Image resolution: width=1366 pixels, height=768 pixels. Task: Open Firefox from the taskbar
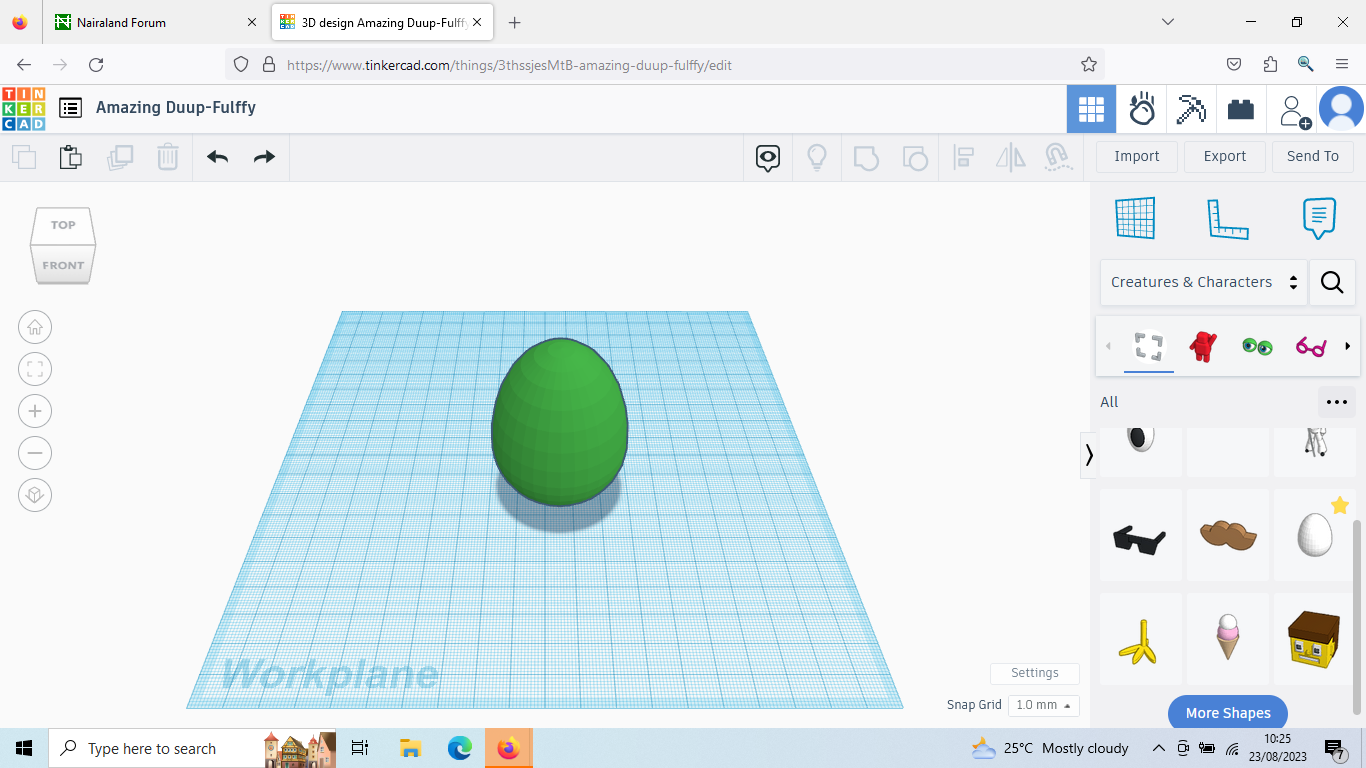(x=509, y=748)
